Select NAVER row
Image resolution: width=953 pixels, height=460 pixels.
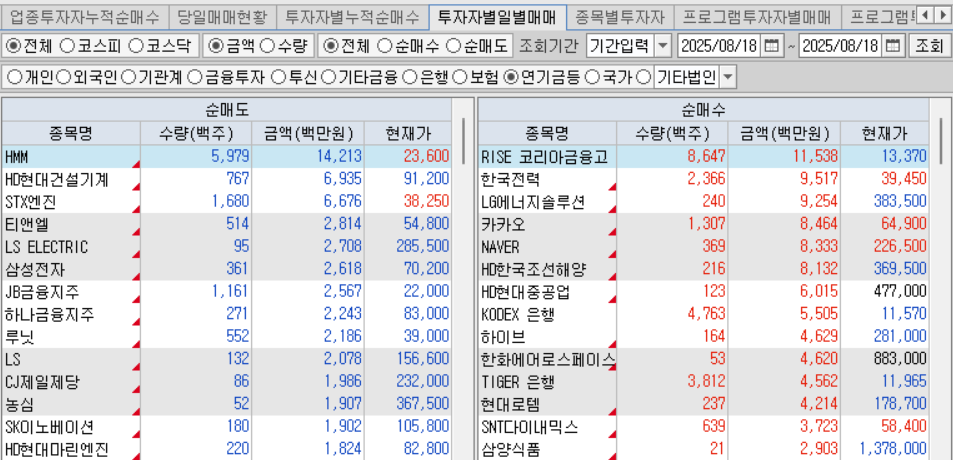coord(704,247)
